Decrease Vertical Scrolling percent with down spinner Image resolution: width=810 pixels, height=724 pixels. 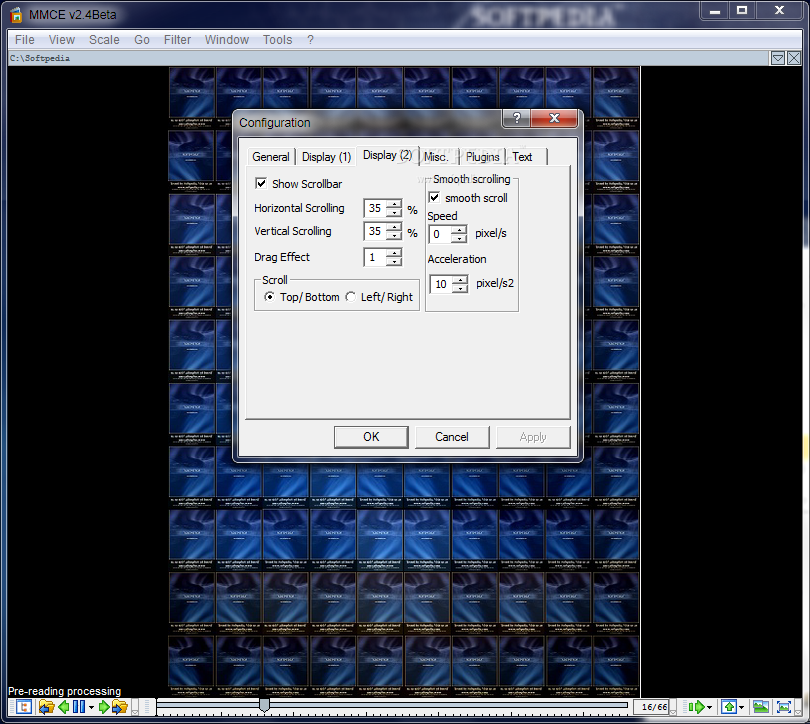coord(394,235)
